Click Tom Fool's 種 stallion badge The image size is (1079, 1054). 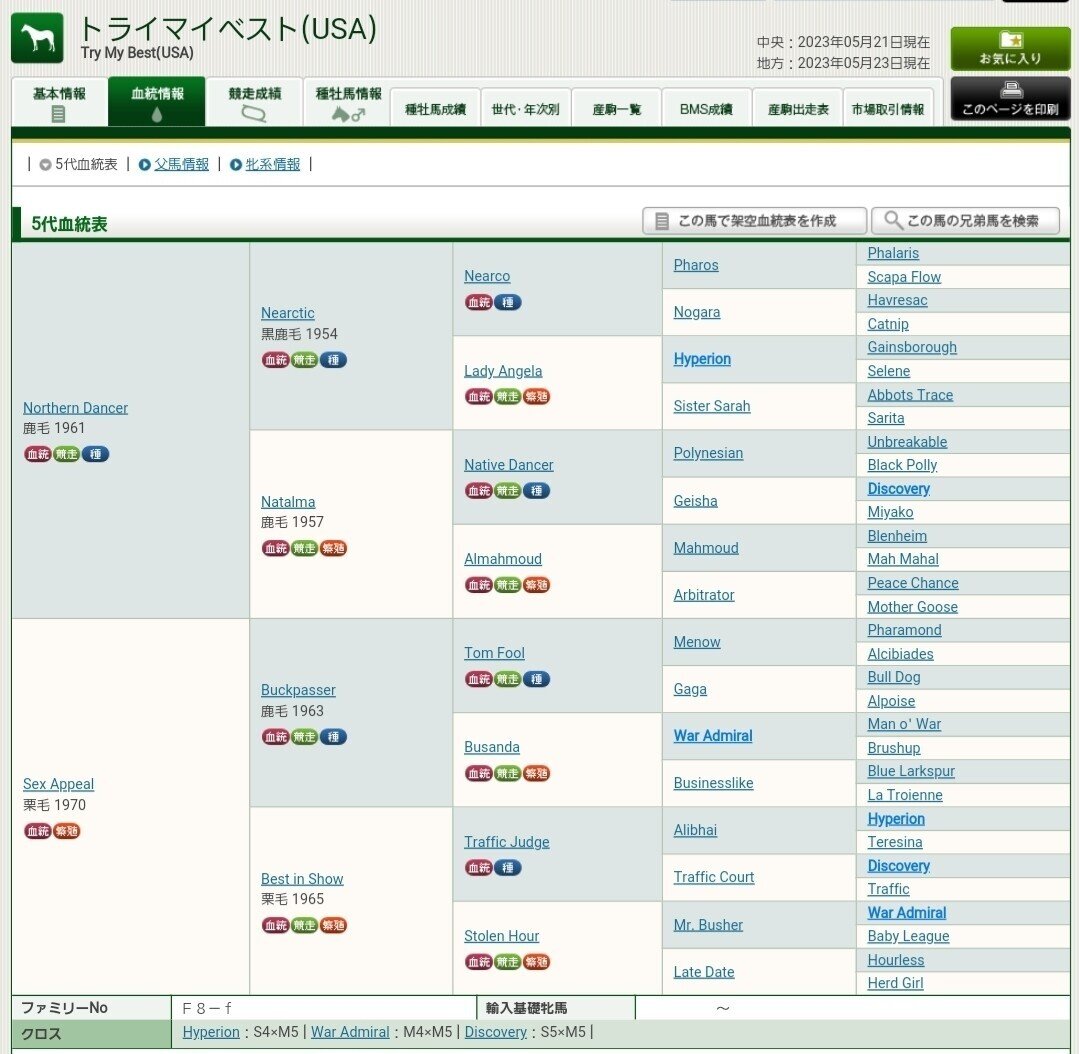pos(536,679)
